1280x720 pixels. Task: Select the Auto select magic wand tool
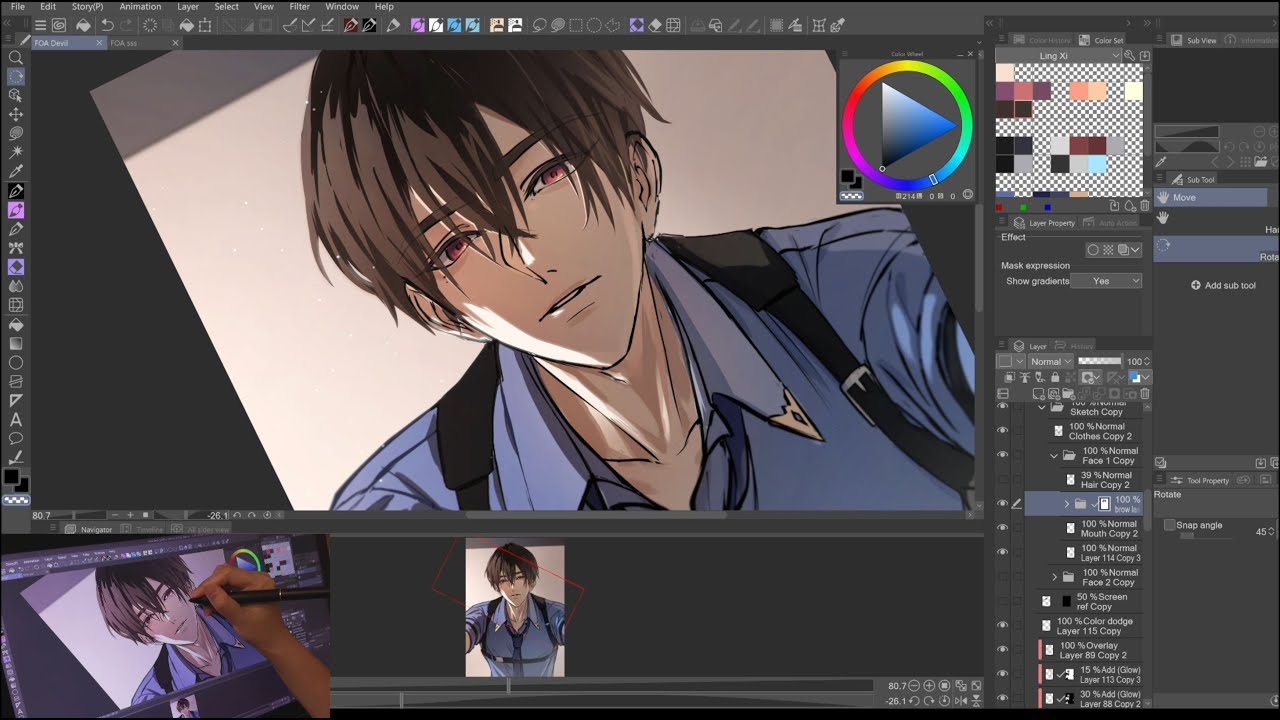[x=16, y=152]
